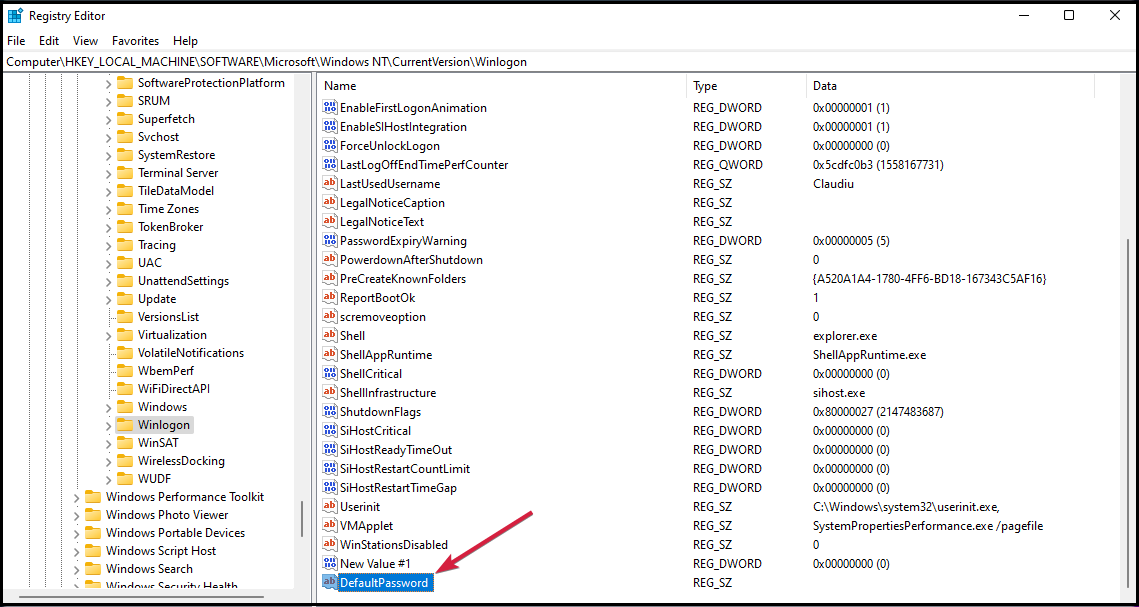Select the VersionsList key

169,317
